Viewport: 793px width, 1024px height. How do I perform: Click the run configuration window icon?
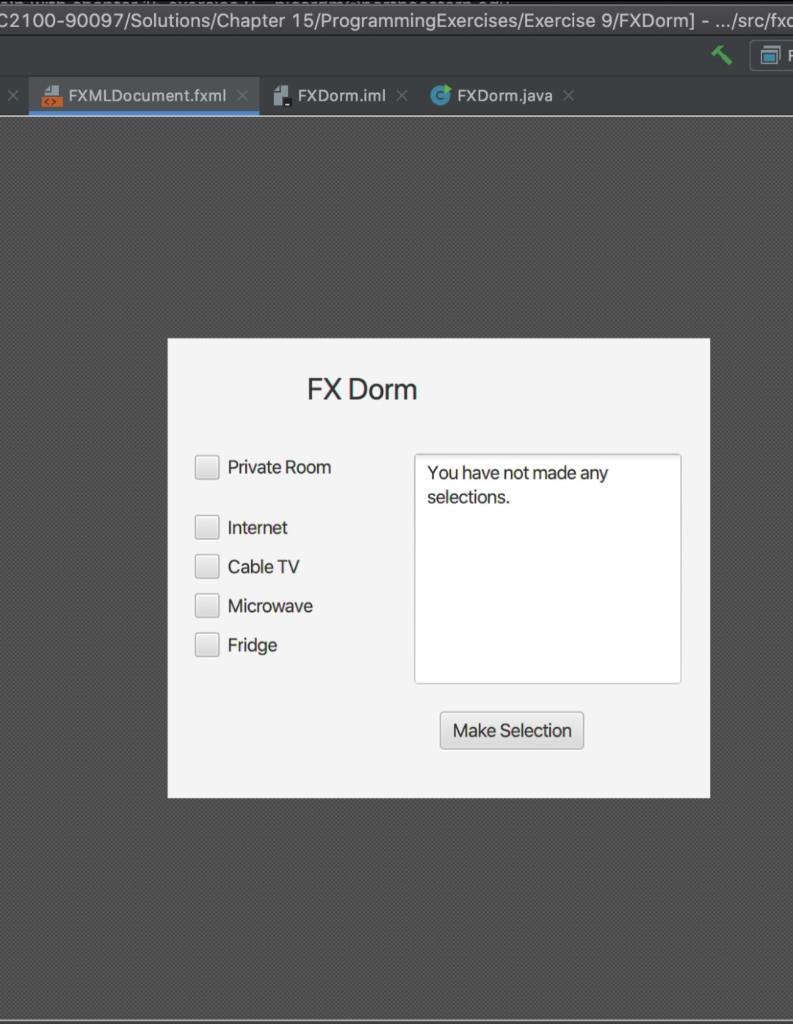click(770, 56)
